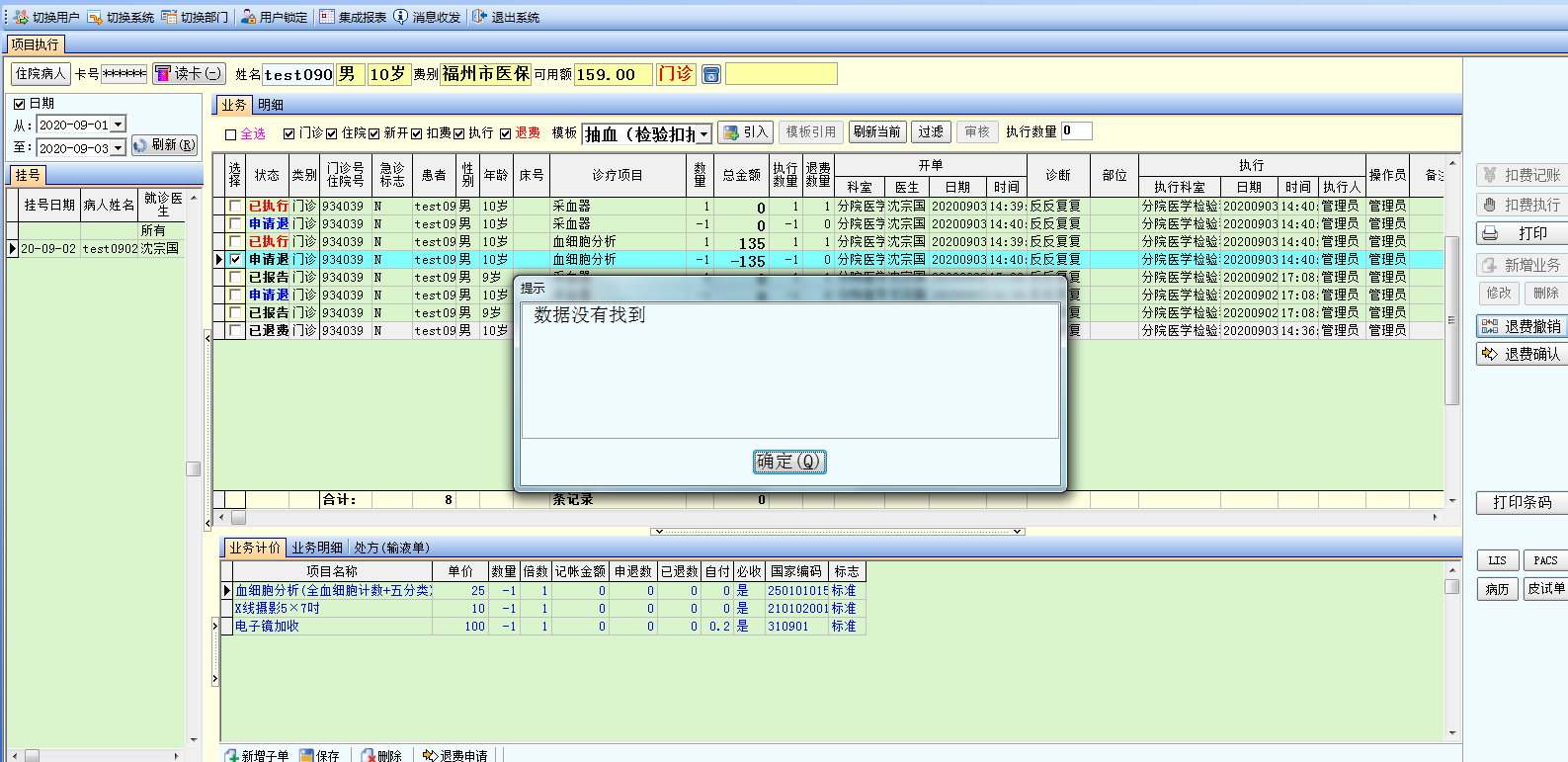Screen dimensions: 1568x762
Task: Expand the 模板 template dropdown
Action: (x=704, y=134)
